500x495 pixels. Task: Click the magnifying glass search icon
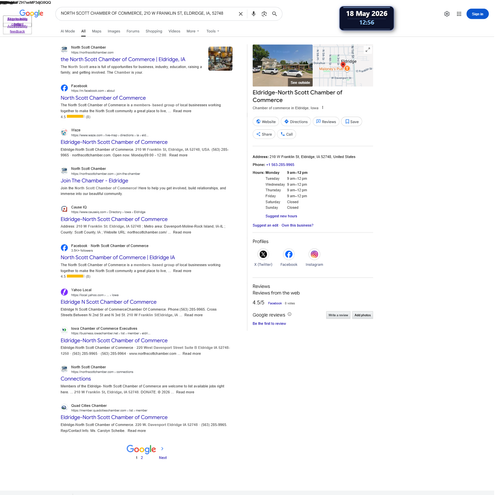pos(274,14)
